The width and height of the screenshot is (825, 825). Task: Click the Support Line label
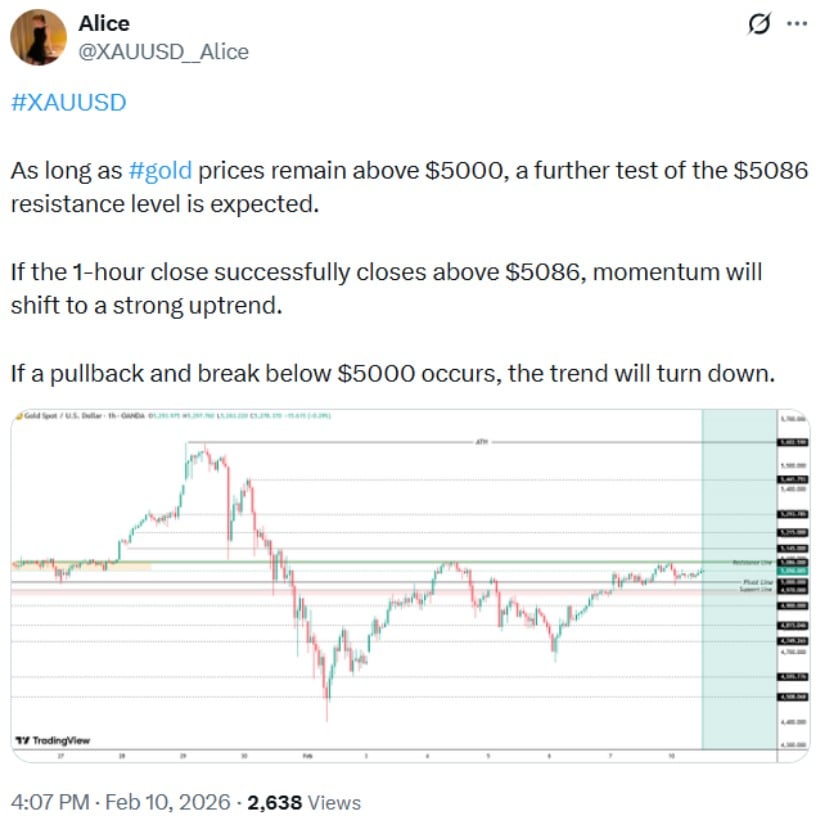755,589
